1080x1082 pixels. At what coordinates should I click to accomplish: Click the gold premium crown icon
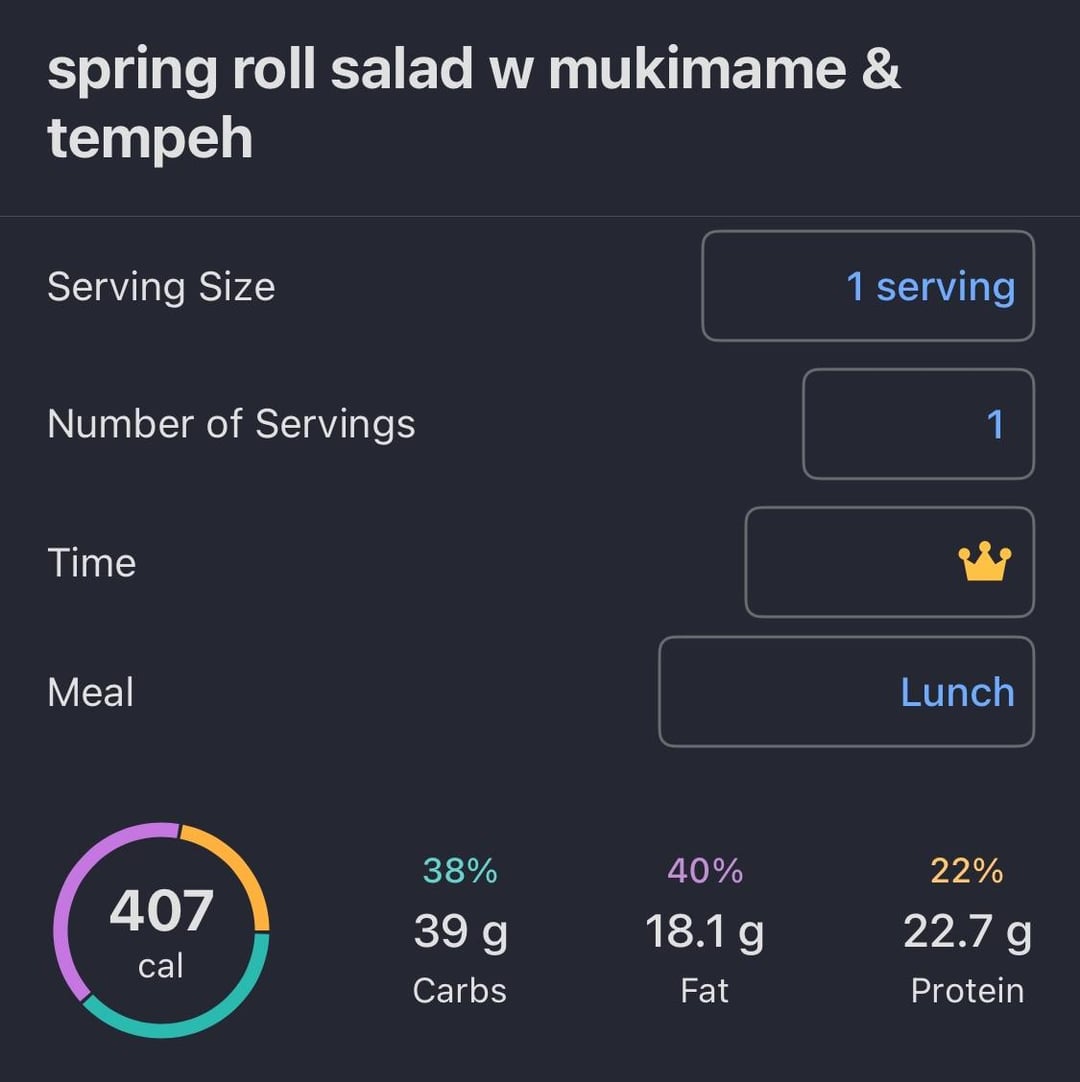[985, 563]
